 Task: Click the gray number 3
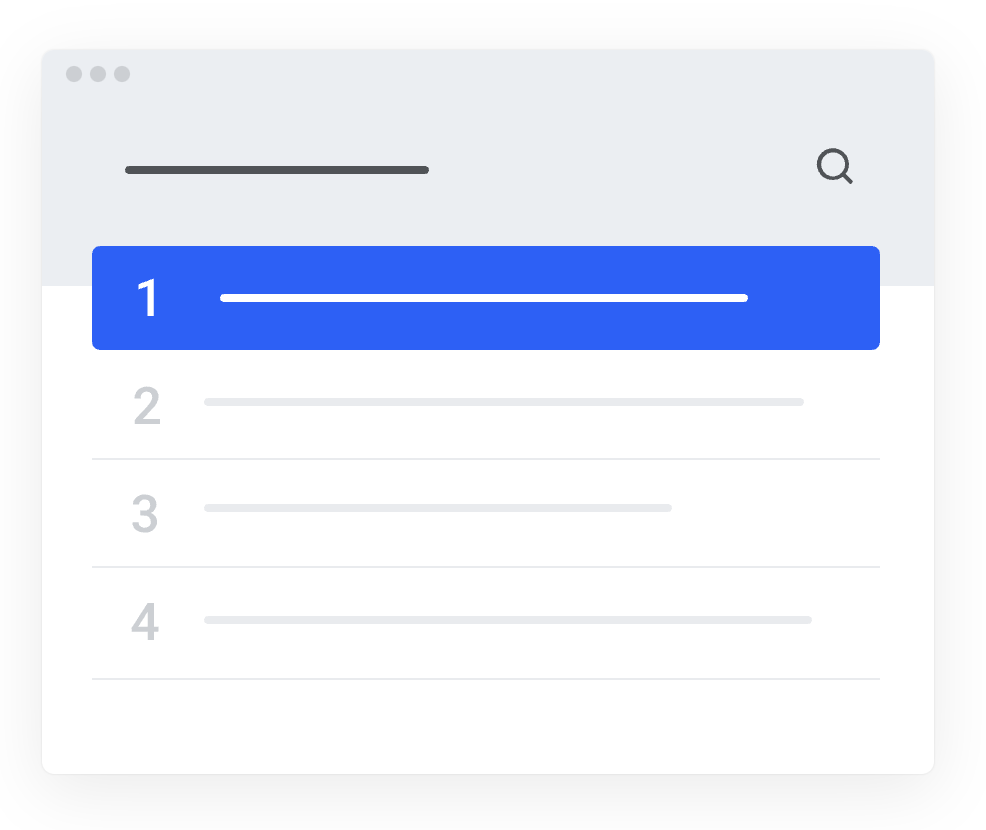click(145, 514)
